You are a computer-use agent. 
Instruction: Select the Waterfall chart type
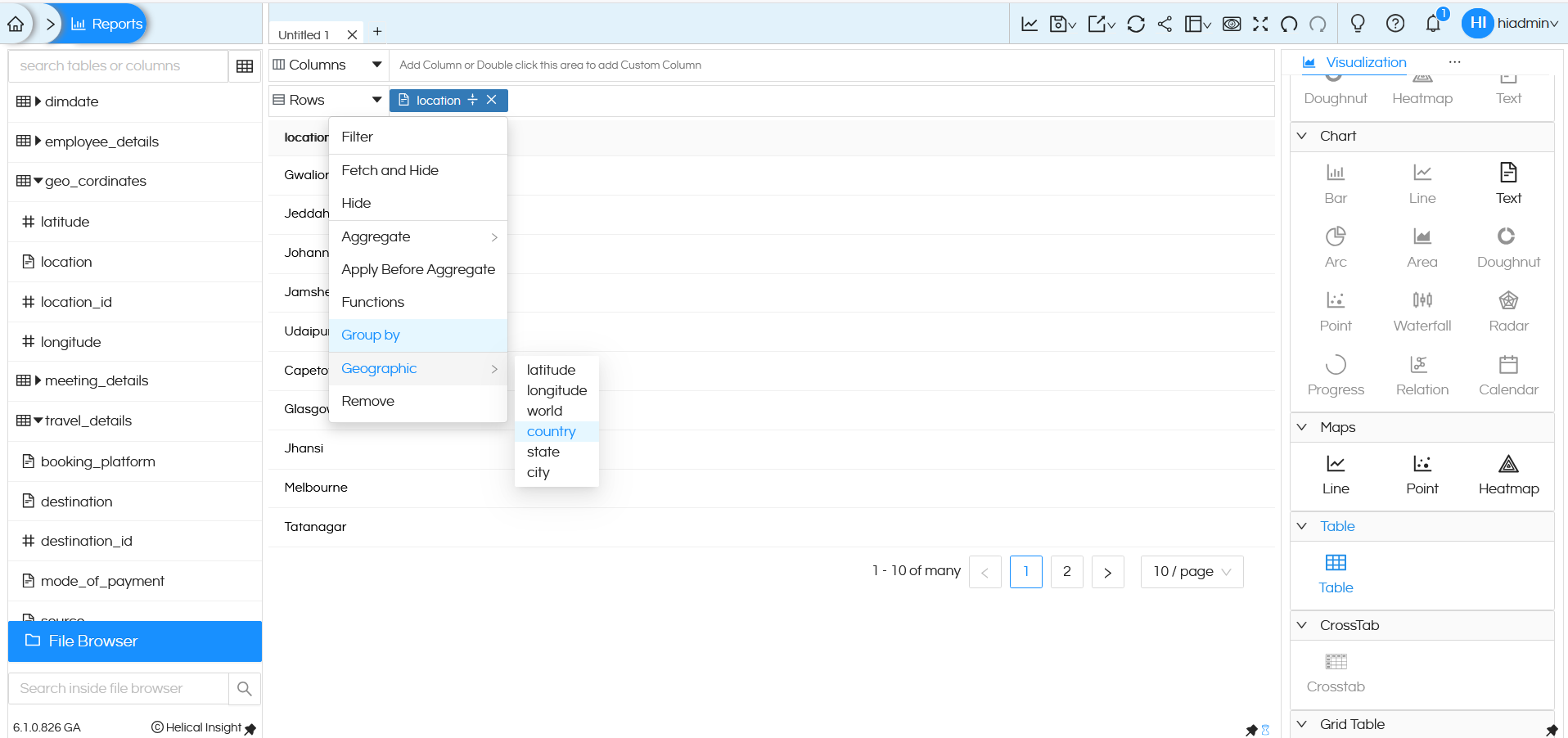click(1422, 311)
